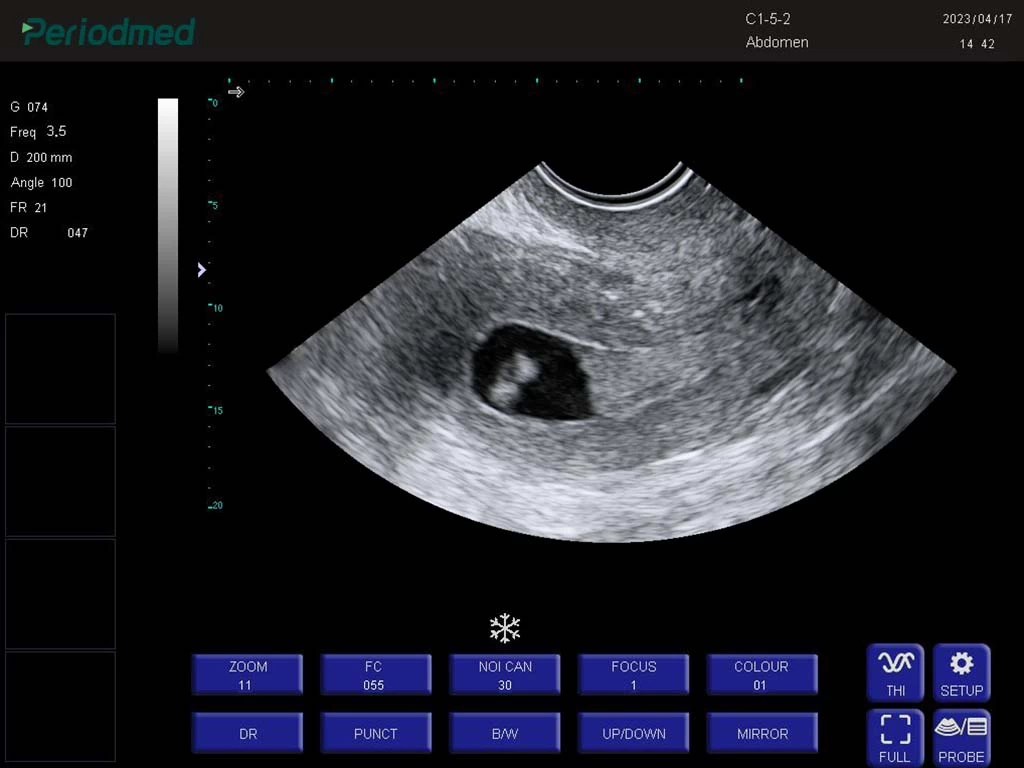
Task: Click the Periodmed logo
Action: (108, 31)
